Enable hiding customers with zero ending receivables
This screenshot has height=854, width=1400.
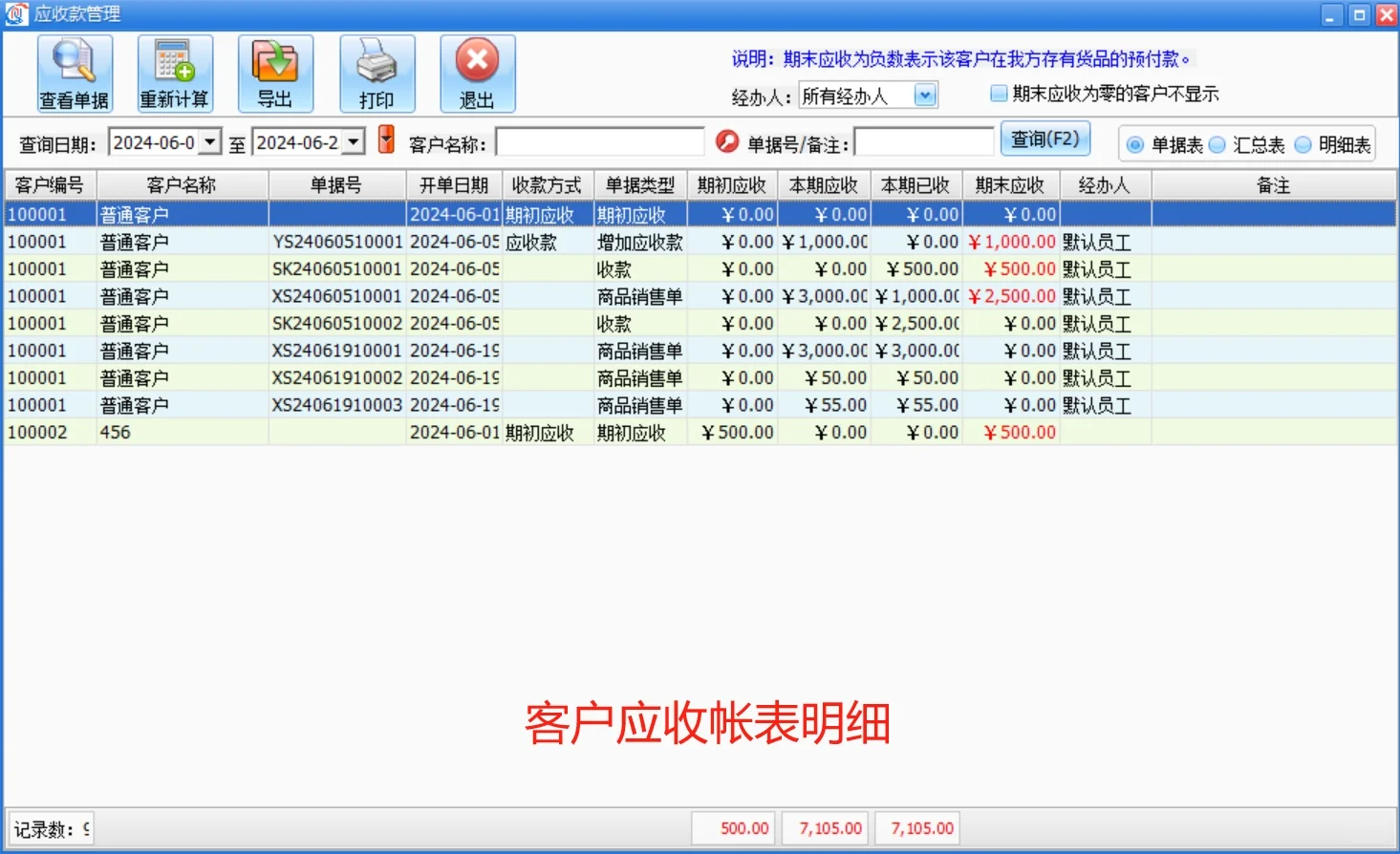[997, 94]
